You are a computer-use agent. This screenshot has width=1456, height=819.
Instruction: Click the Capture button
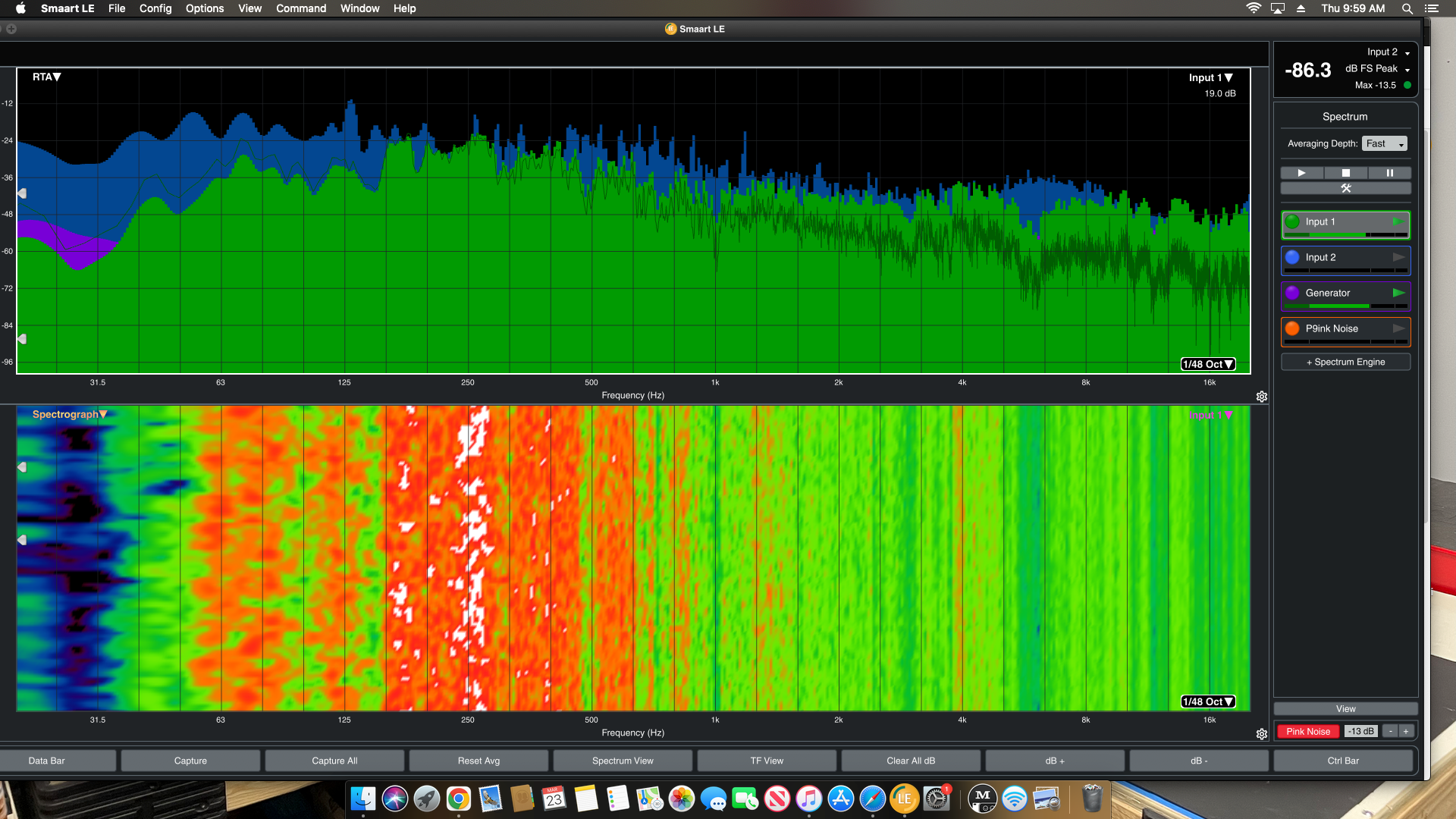point(190,761)
